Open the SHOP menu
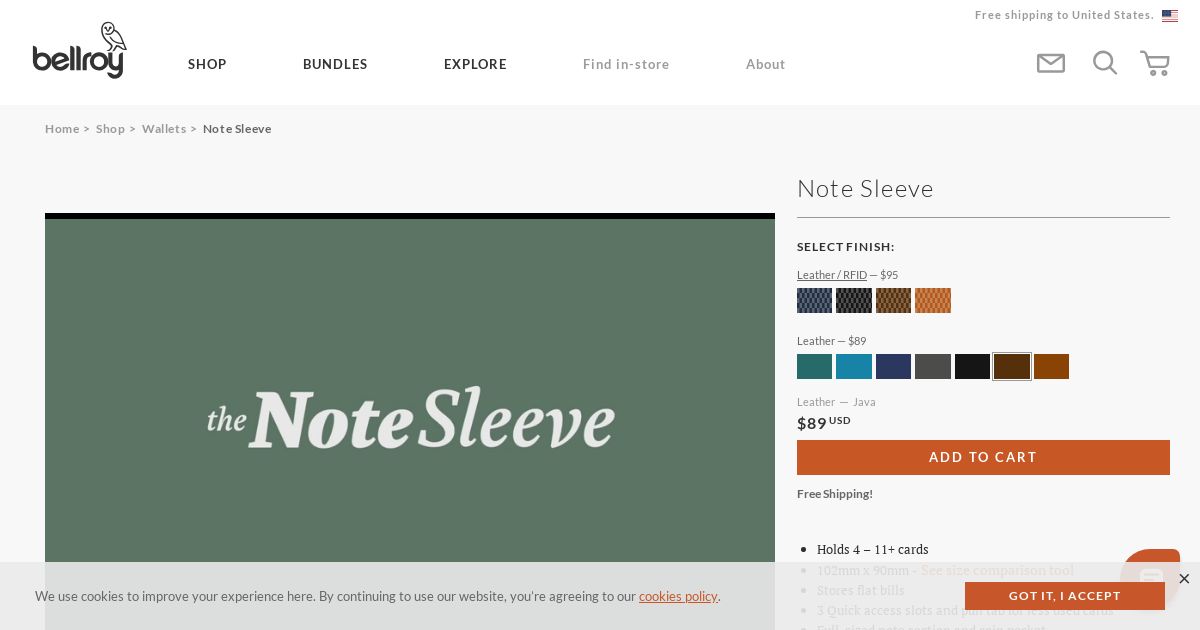This screenshot has height=630, width=1200. pyautogui.click(x=207, y=64)
